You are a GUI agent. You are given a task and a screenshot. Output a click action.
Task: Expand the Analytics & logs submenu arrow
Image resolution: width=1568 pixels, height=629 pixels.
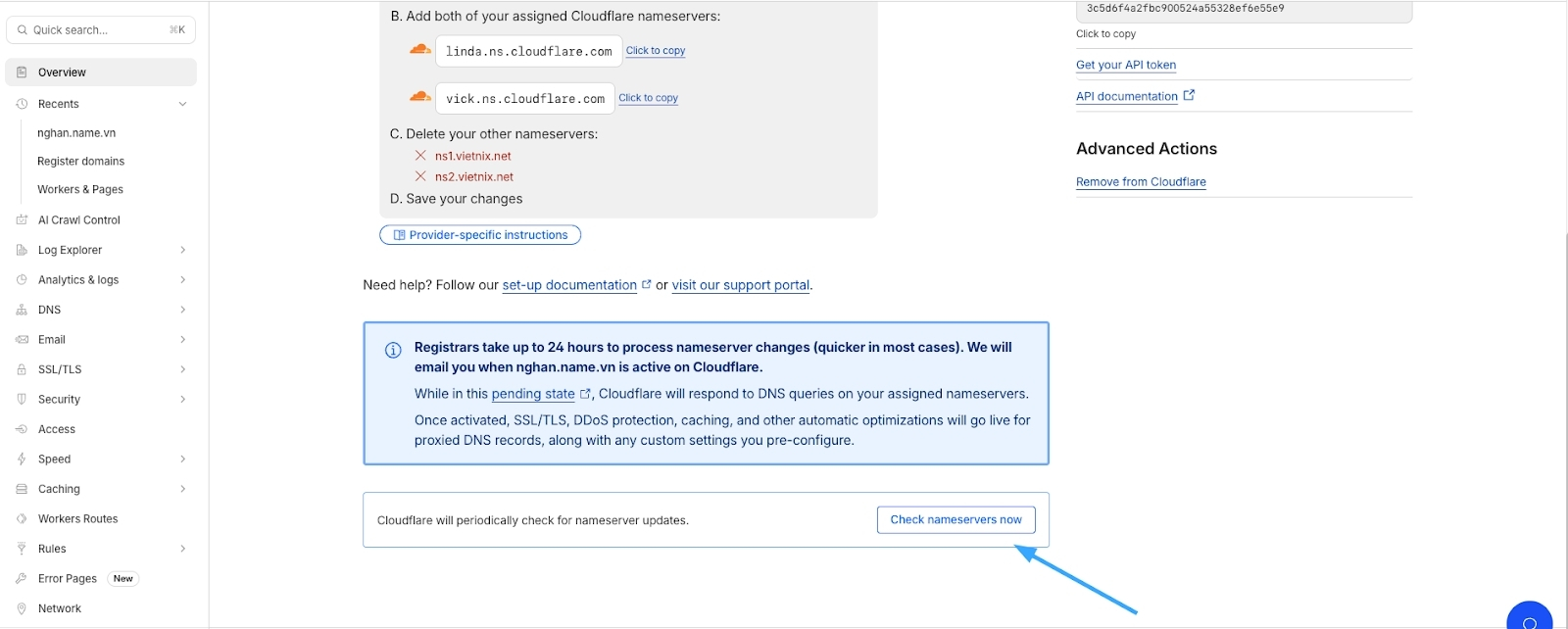(x=182, y=280)
